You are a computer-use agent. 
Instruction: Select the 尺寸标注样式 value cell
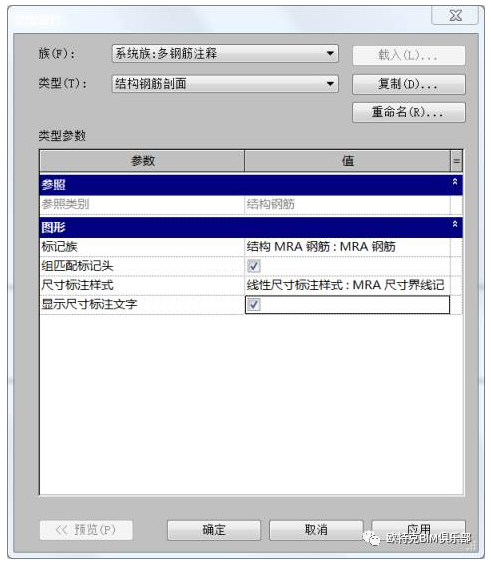pos(347,285)
